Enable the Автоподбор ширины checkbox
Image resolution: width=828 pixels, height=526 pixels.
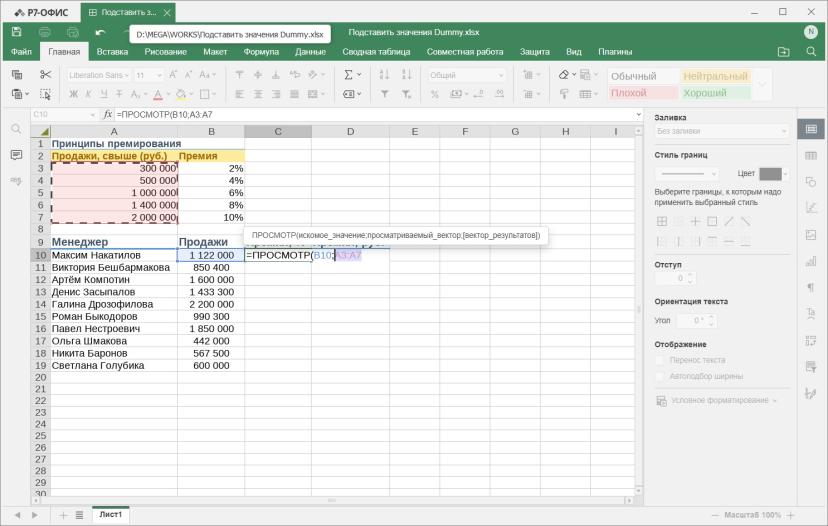(x=660, y=377)
